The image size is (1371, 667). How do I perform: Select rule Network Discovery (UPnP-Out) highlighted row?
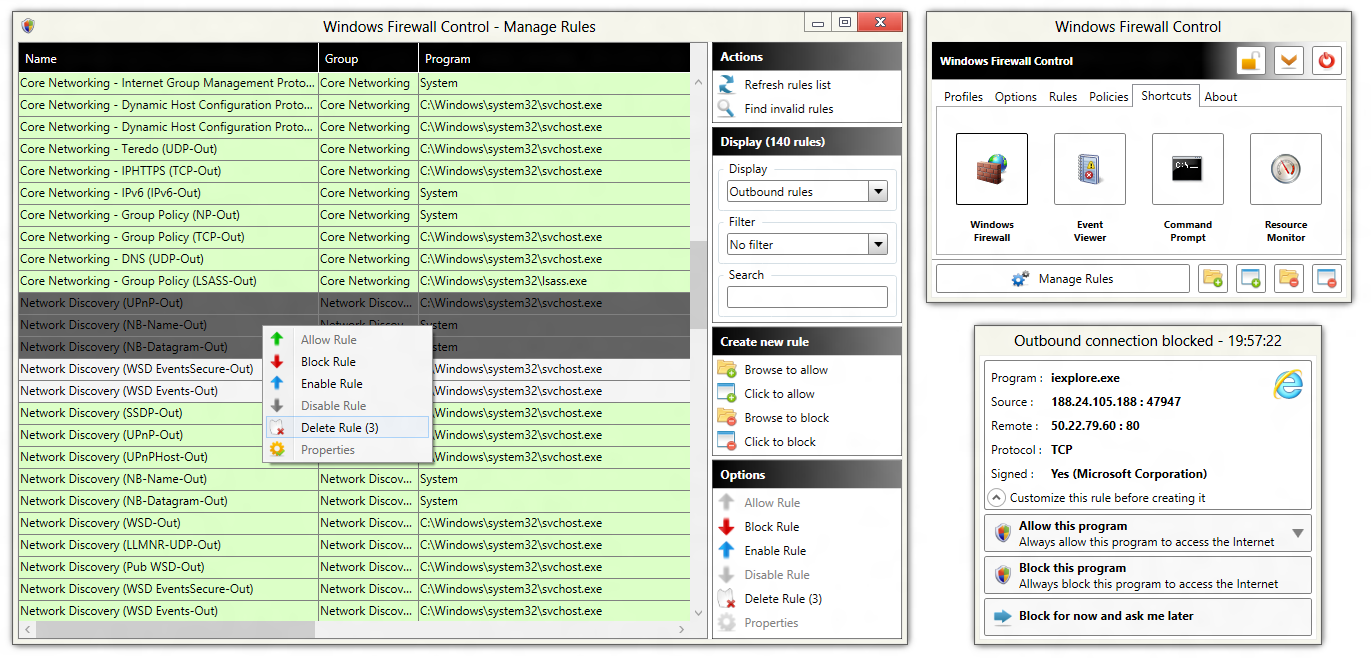point(354,303)
